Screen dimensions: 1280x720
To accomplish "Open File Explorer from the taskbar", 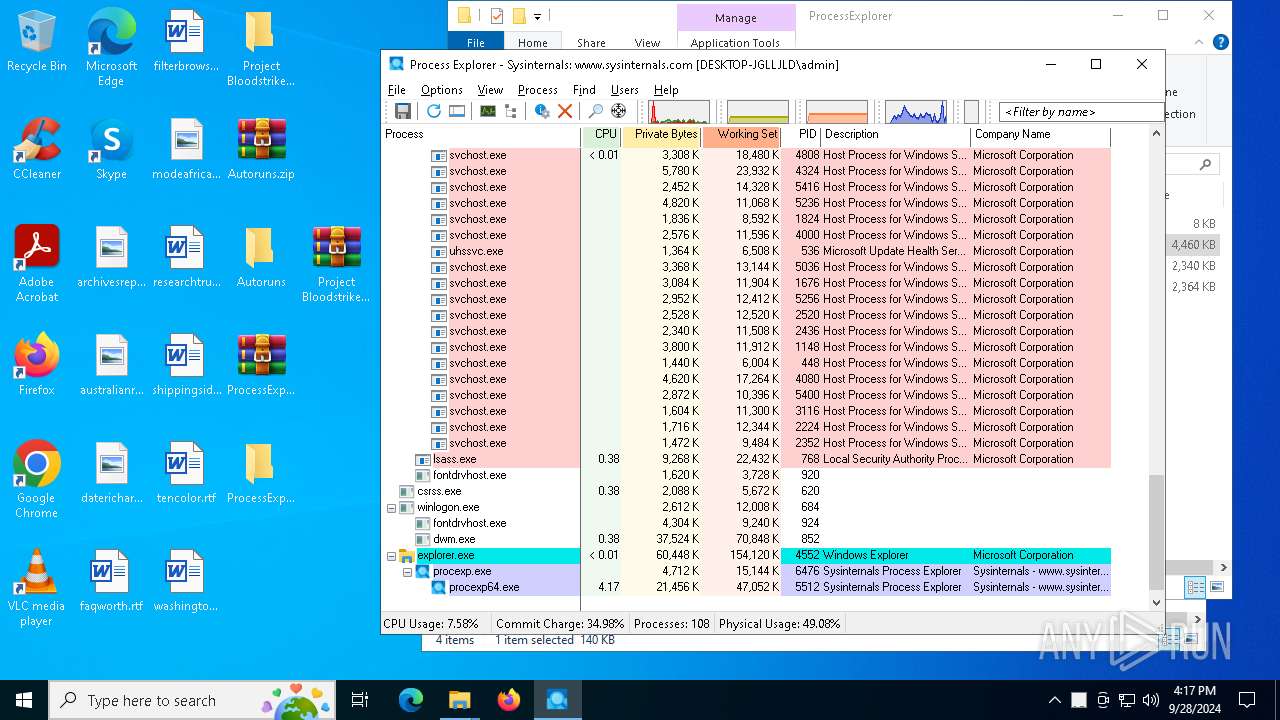I will point(459,700).
